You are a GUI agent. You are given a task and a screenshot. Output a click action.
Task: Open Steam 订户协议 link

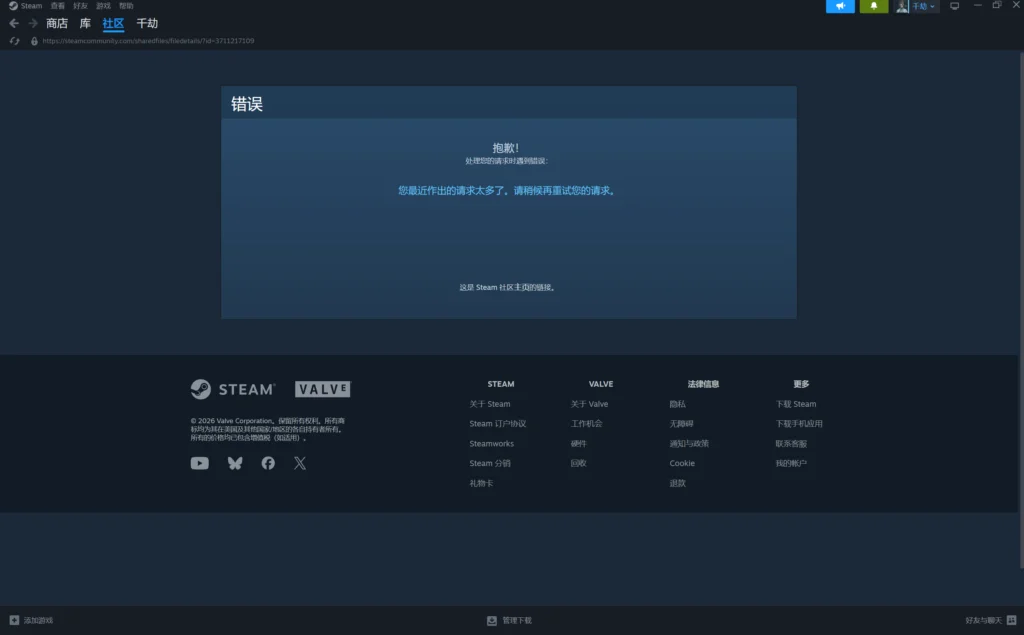[498, 424]
